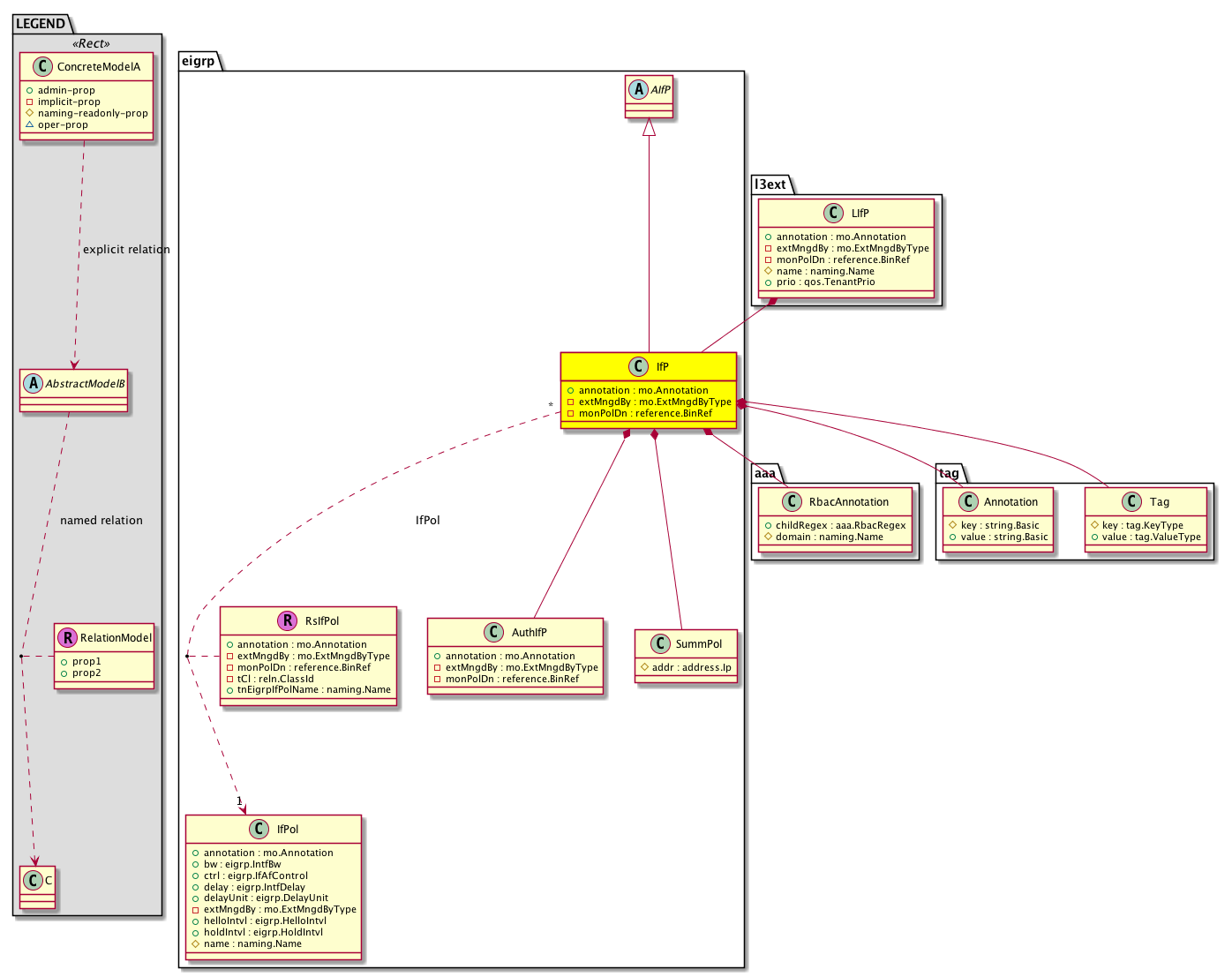Click the C icon of LIfP class

click(x=833, y=213)
